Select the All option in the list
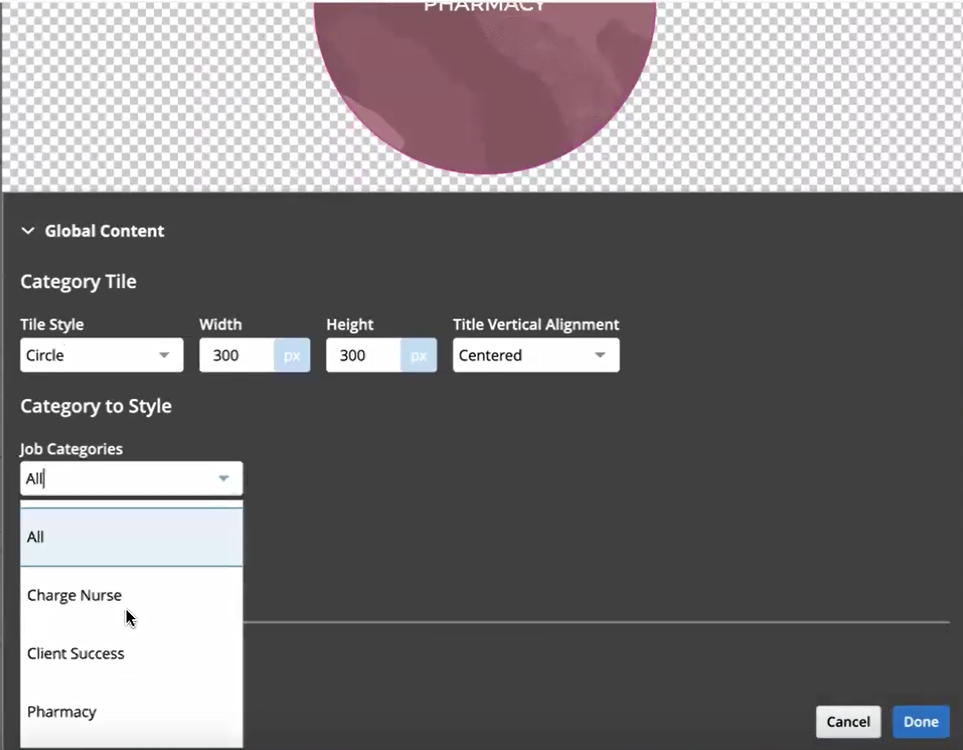This screenshot has height=750, width=963. click(131, 537)
